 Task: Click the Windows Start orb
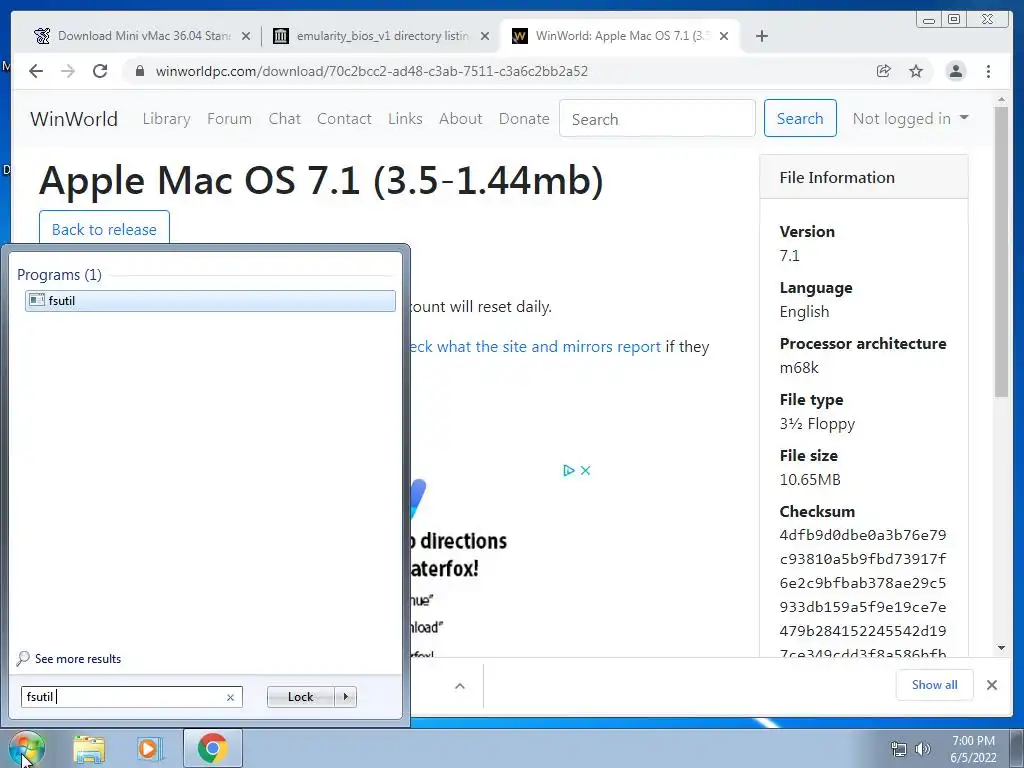[26, 748]
